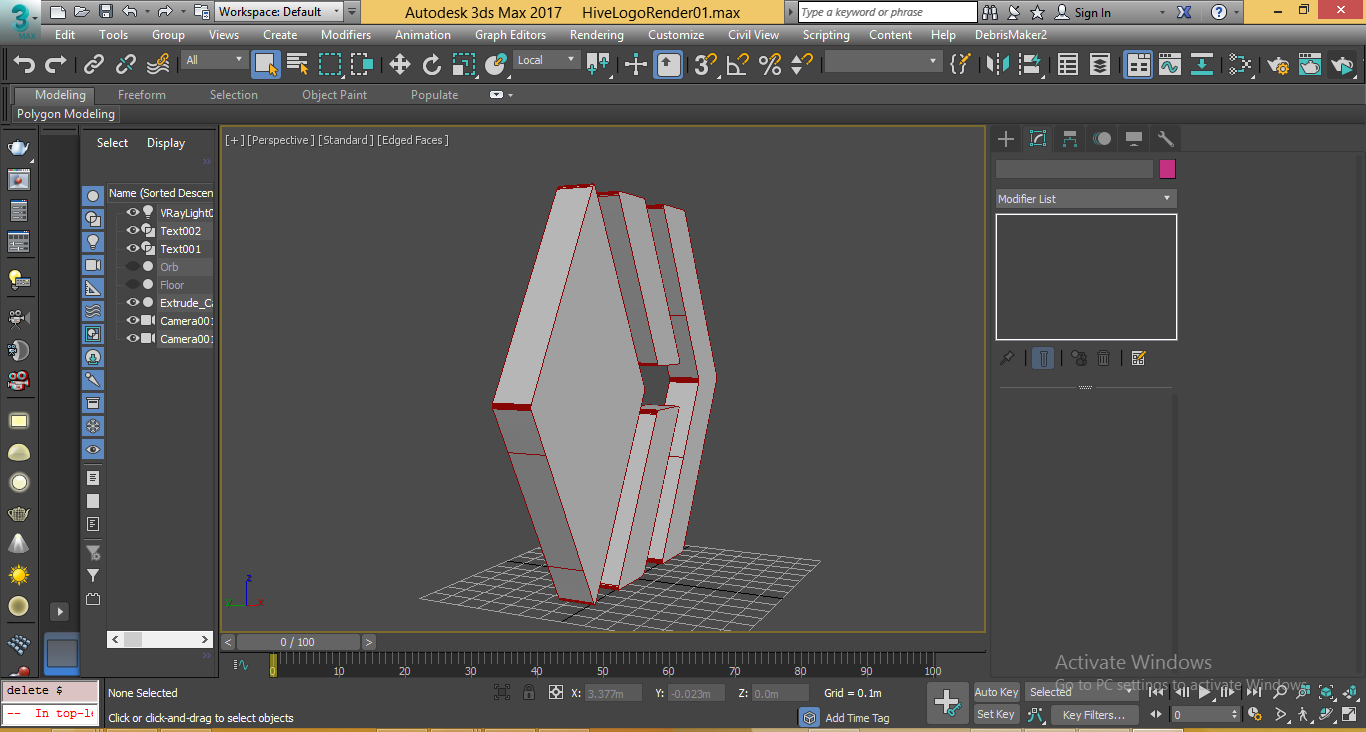
Task: Click the Mirror tool icon
Action: tap(998, 65)
